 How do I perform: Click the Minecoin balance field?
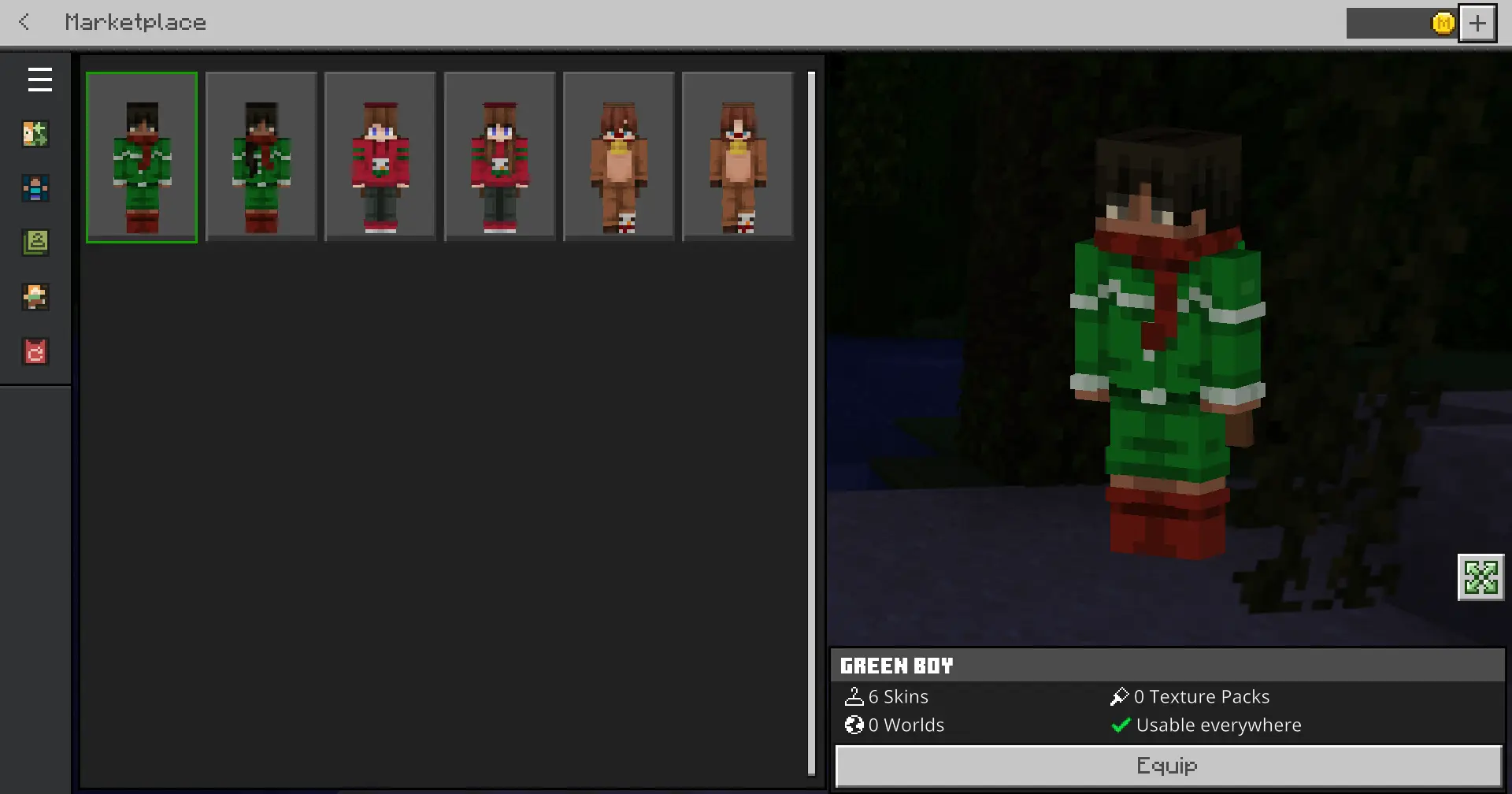(1388, 24)
